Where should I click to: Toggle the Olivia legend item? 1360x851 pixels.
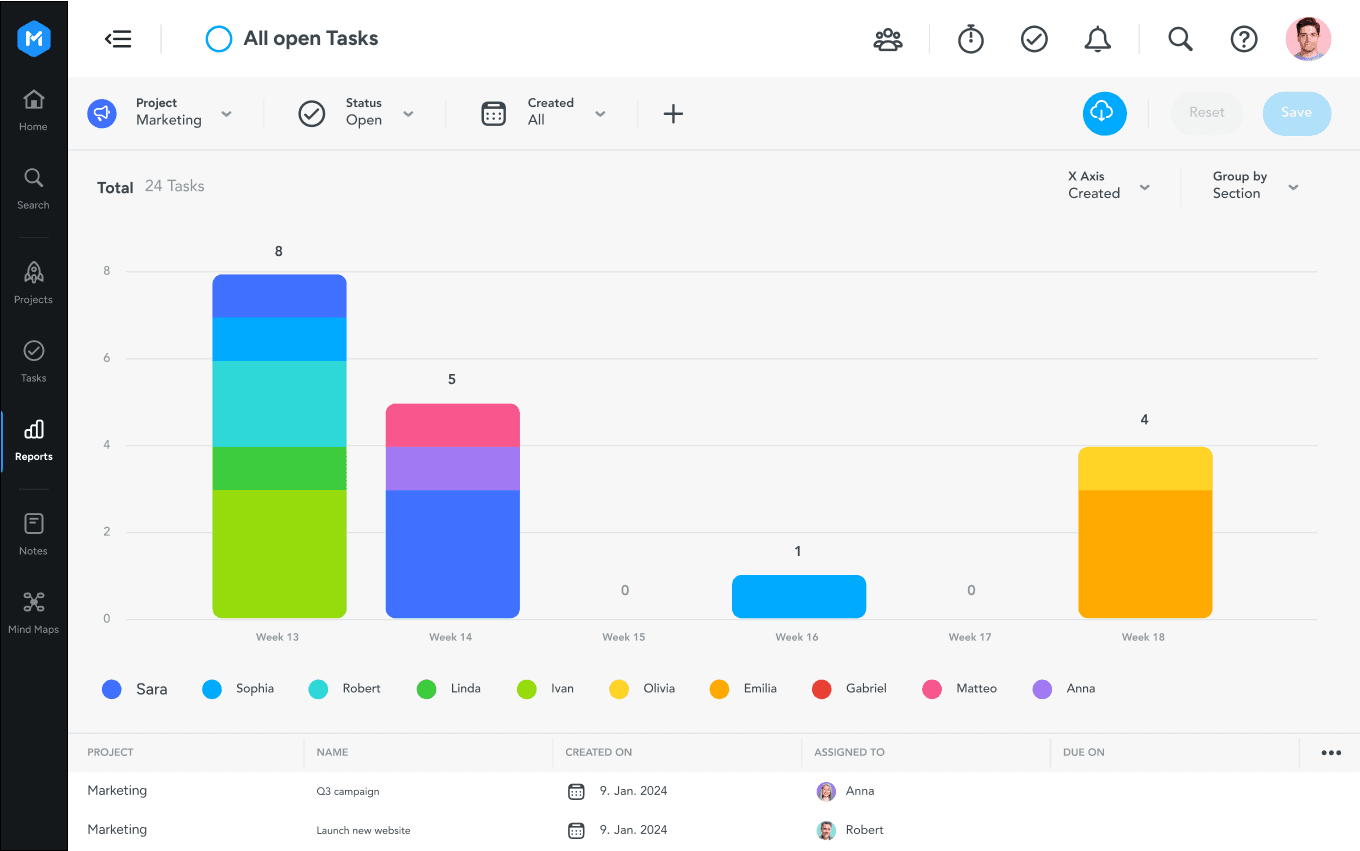(x=642, y=689)
